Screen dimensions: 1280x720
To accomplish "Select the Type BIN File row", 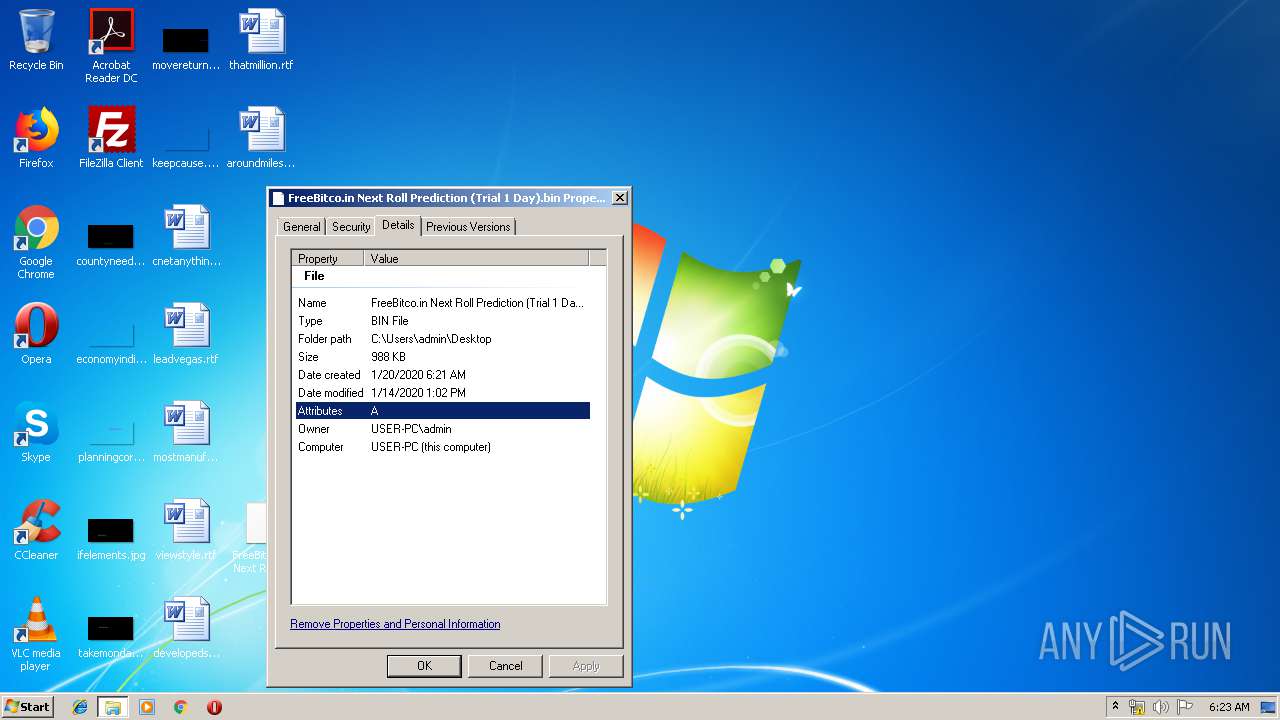I will [442, 321].
